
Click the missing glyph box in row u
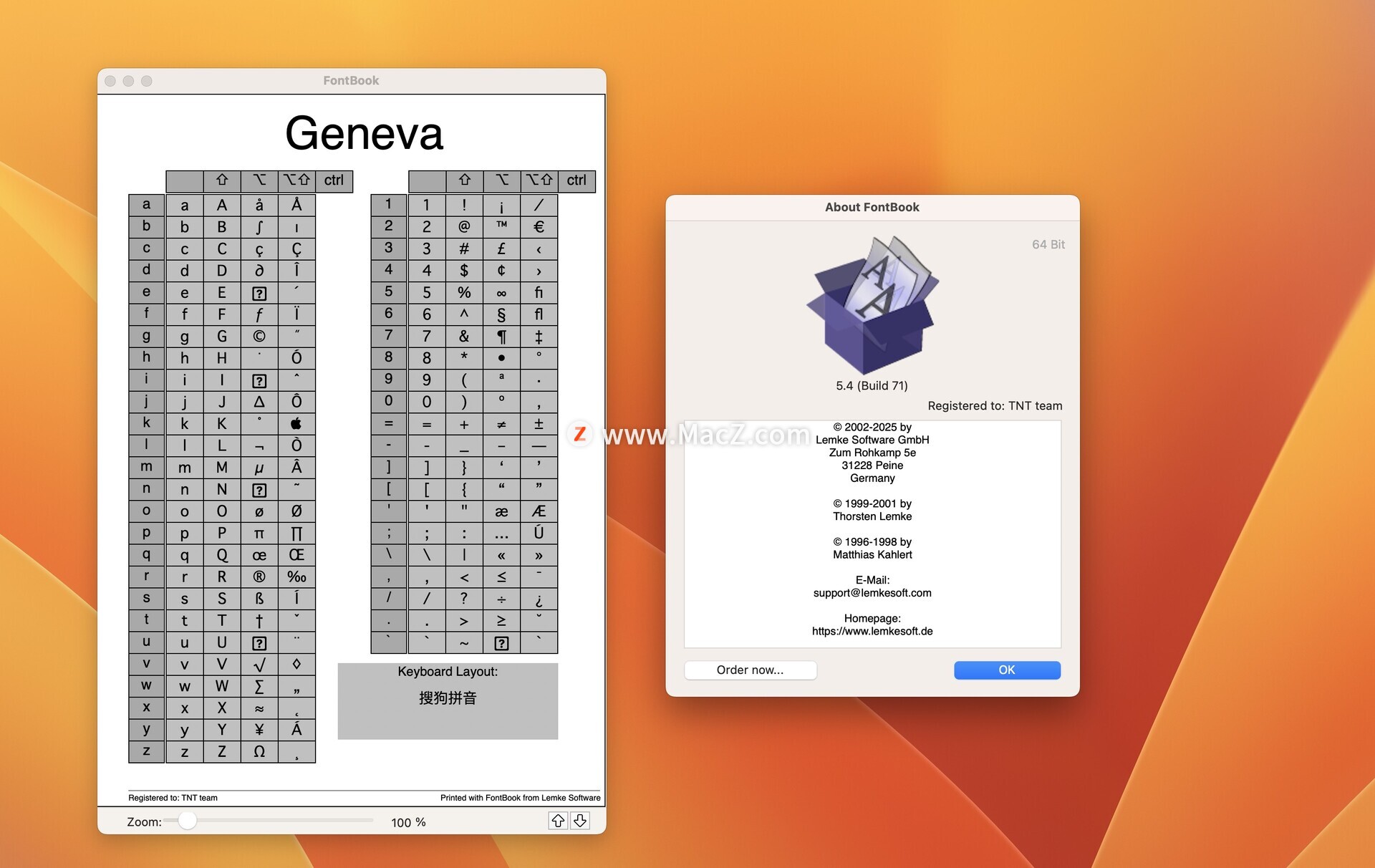pos(259,642)
